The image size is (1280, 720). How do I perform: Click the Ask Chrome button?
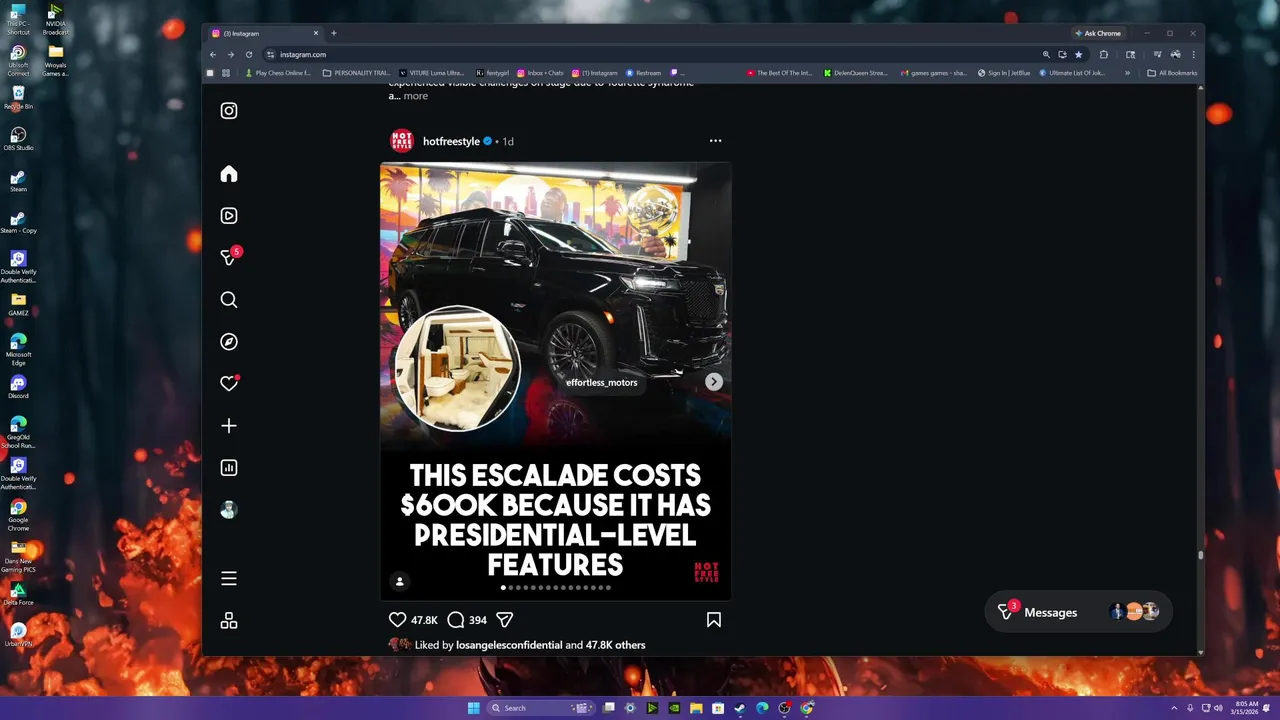[1098, 33]
